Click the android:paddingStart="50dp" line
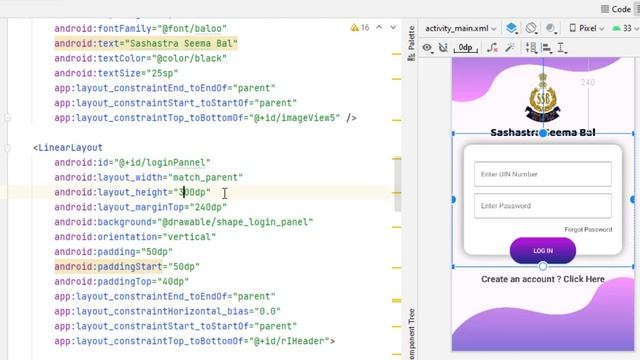 click(x=127, y=267)
